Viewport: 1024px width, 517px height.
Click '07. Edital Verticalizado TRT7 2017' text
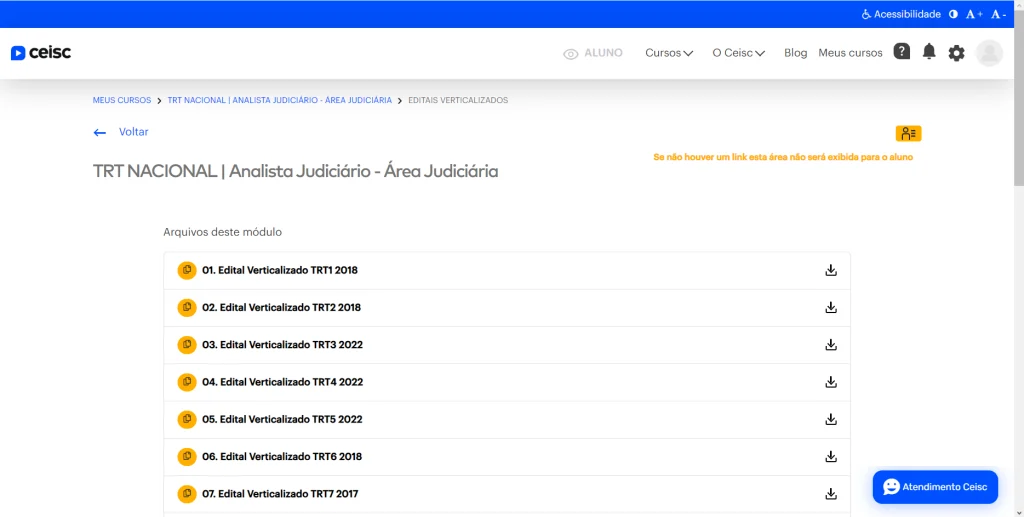[x=280, y=494]
